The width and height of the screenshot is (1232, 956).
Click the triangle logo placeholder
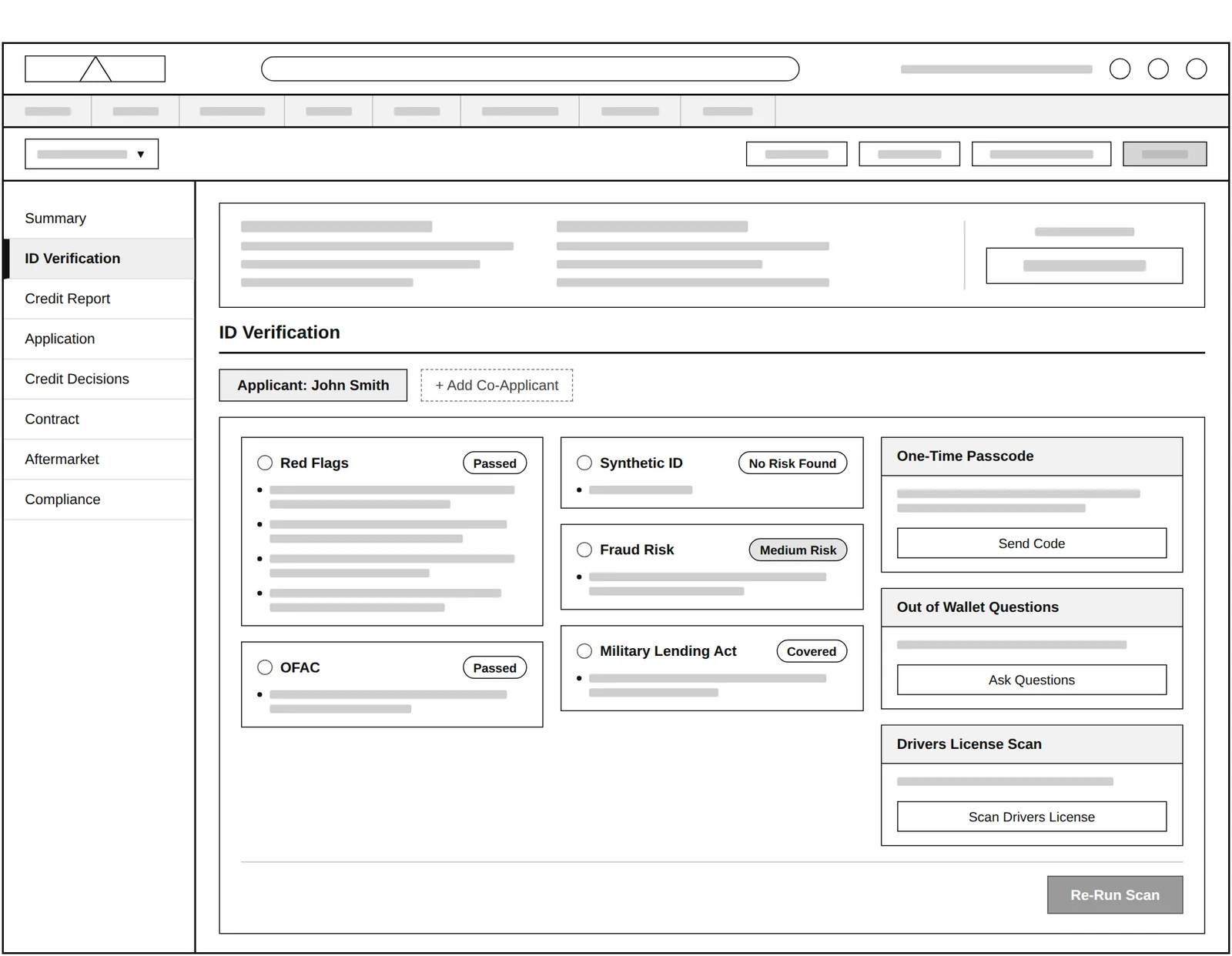pyautogui.click(x=95, y=69)
